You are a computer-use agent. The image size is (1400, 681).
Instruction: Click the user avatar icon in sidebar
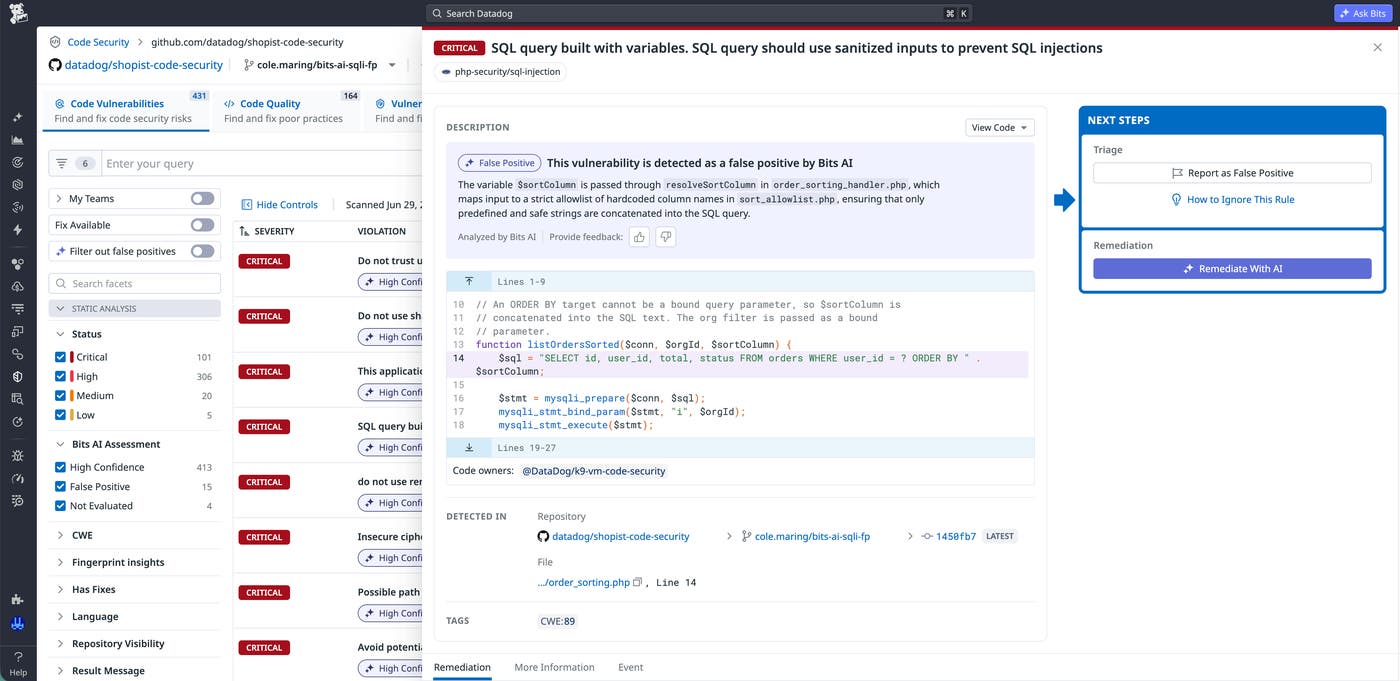point(18,623)
